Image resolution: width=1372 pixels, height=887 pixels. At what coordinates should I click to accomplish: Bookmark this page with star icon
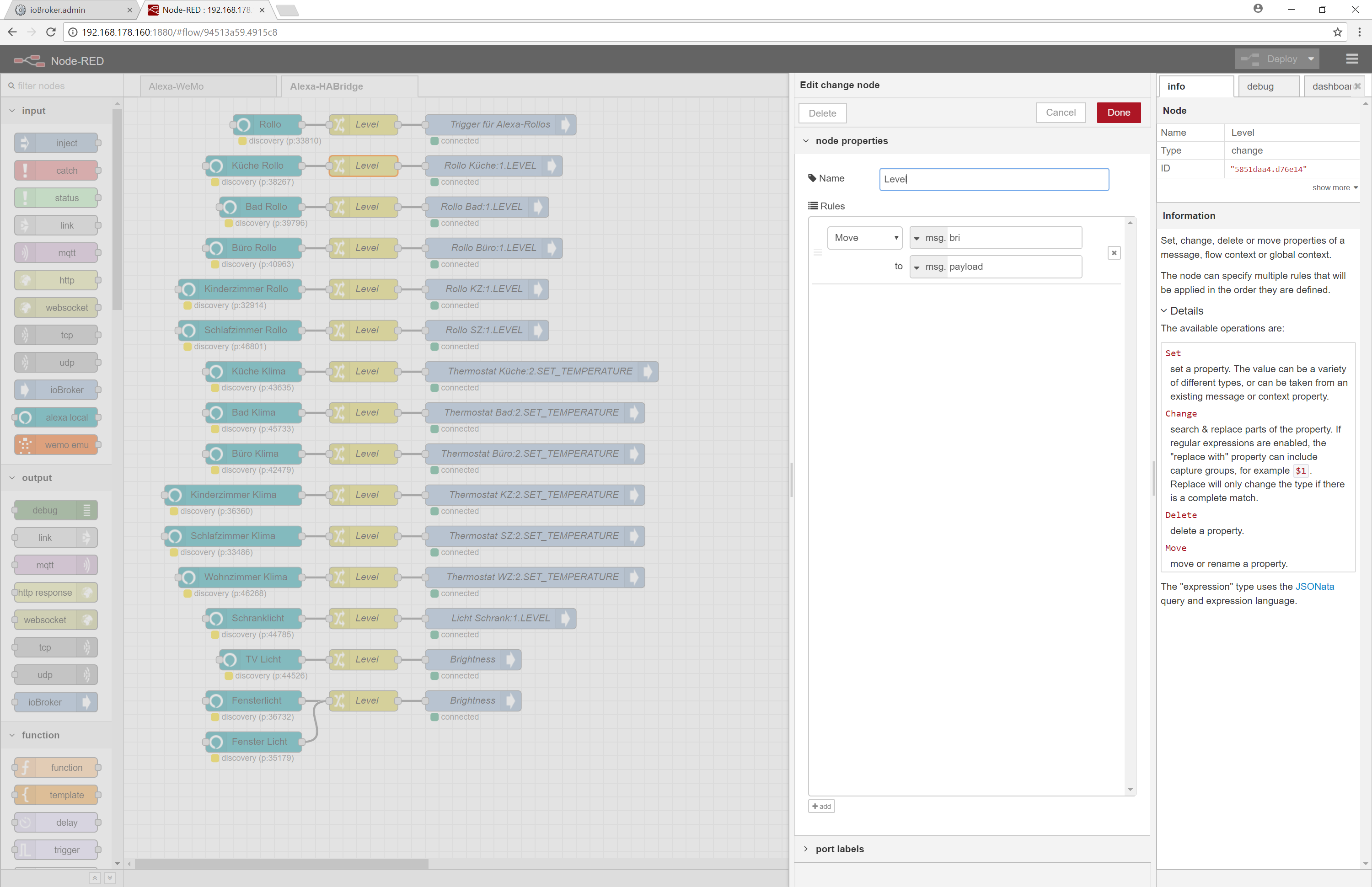click(x=1337, y=32)
